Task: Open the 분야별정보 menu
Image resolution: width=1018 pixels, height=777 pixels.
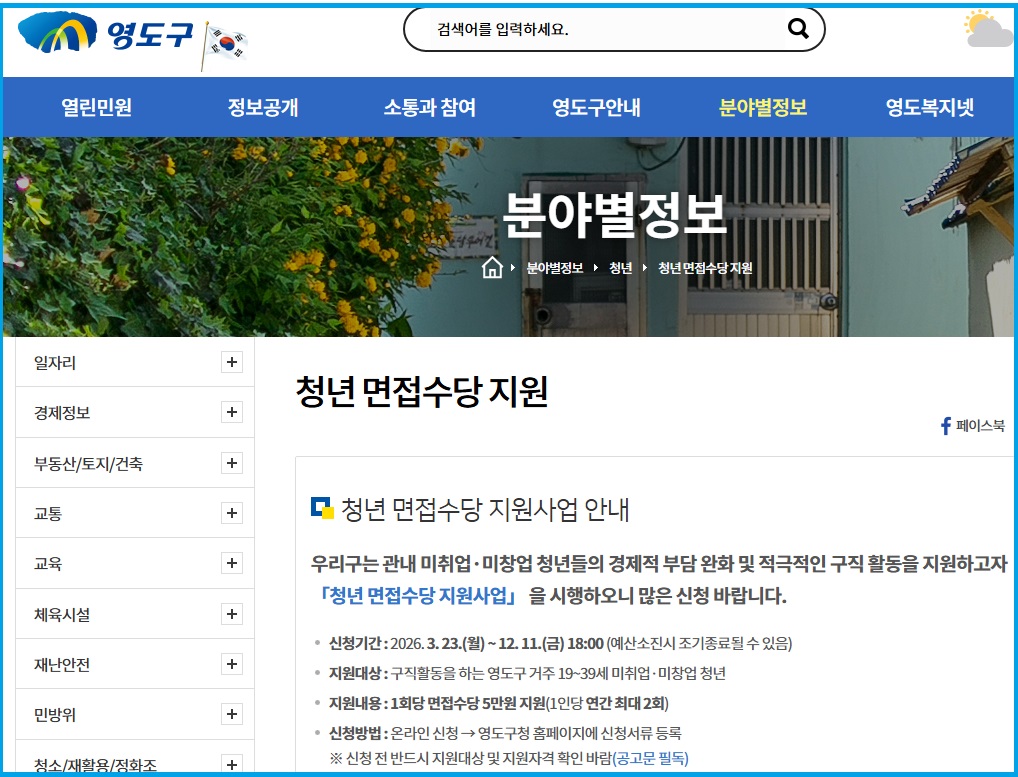Action: click(763, 107)
